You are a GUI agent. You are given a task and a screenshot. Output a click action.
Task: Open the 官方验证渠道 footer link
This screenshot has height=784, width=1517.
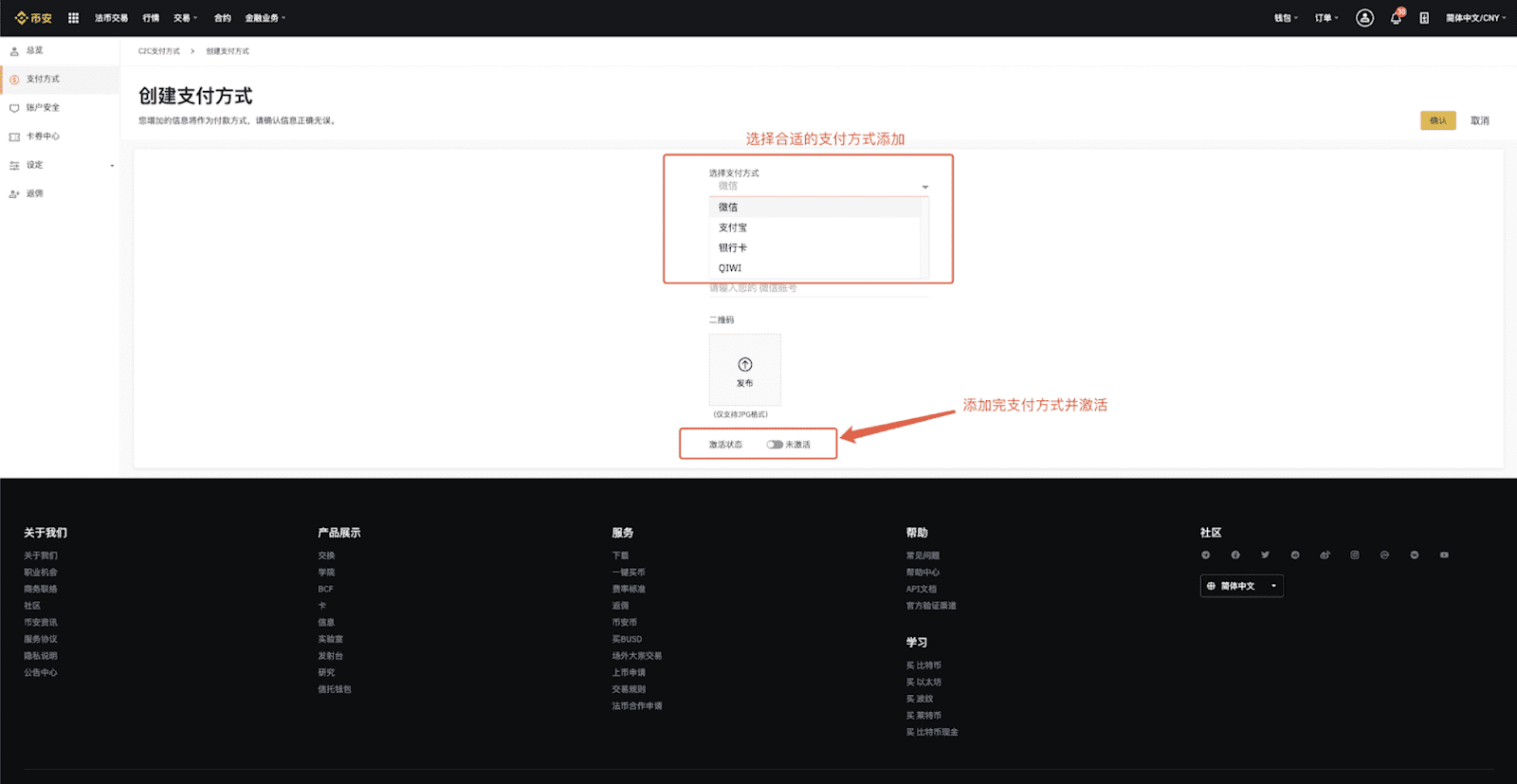[x=931, y=606]
